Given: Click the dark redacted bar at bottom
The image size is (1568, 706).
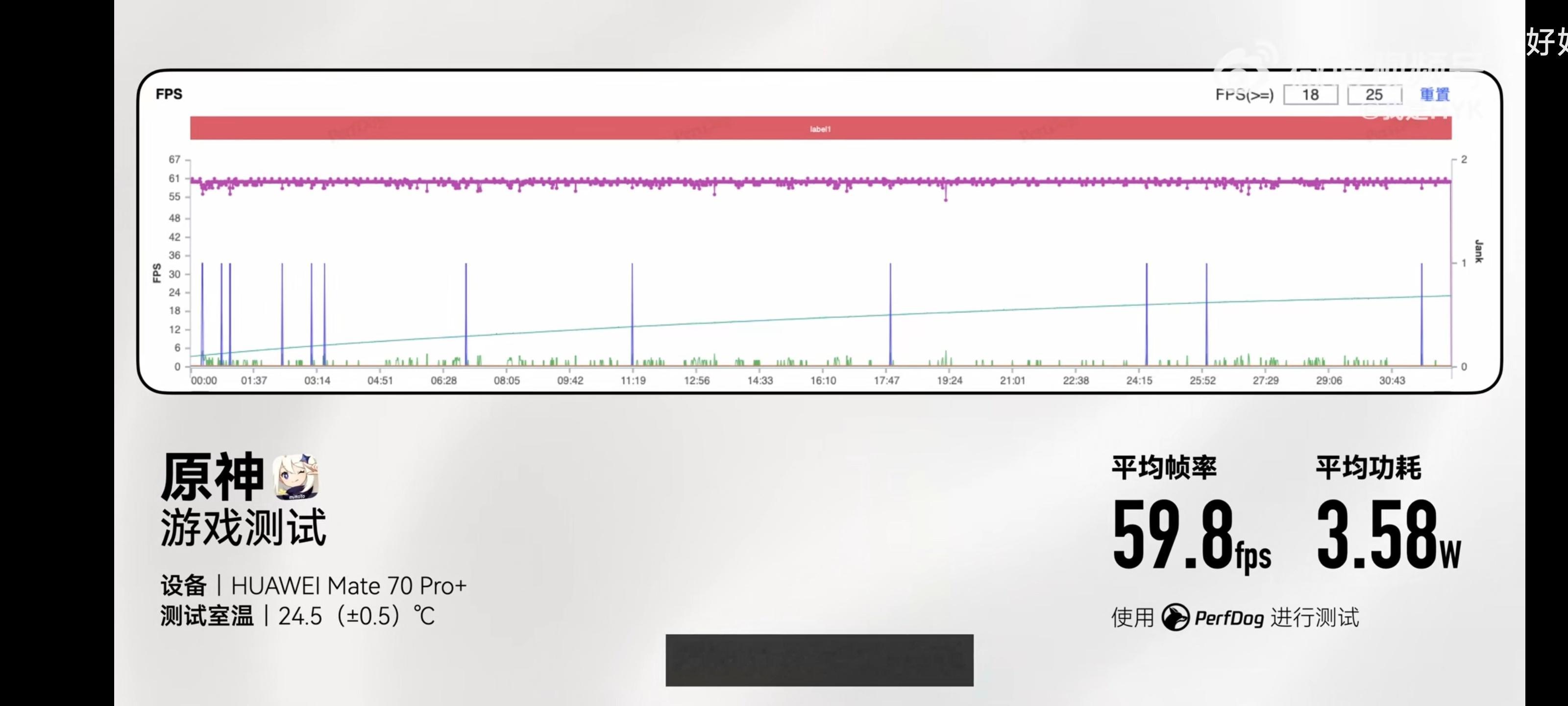Looking at the screenshot, I should 819,660.
